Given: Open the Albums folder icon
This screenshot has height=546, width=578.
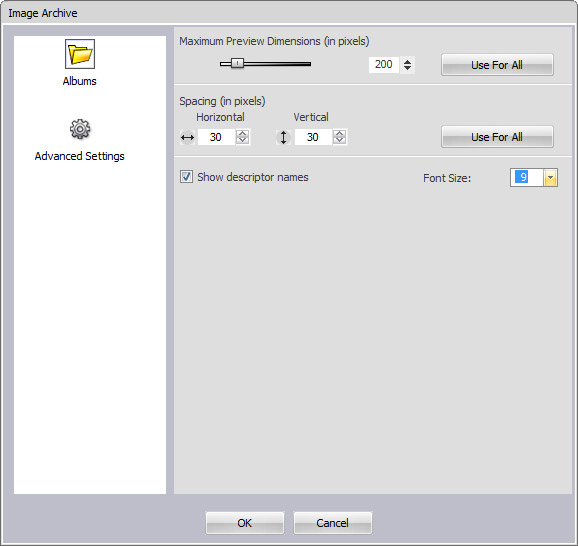Looking at the screenshot, I should tap(80, 54).
